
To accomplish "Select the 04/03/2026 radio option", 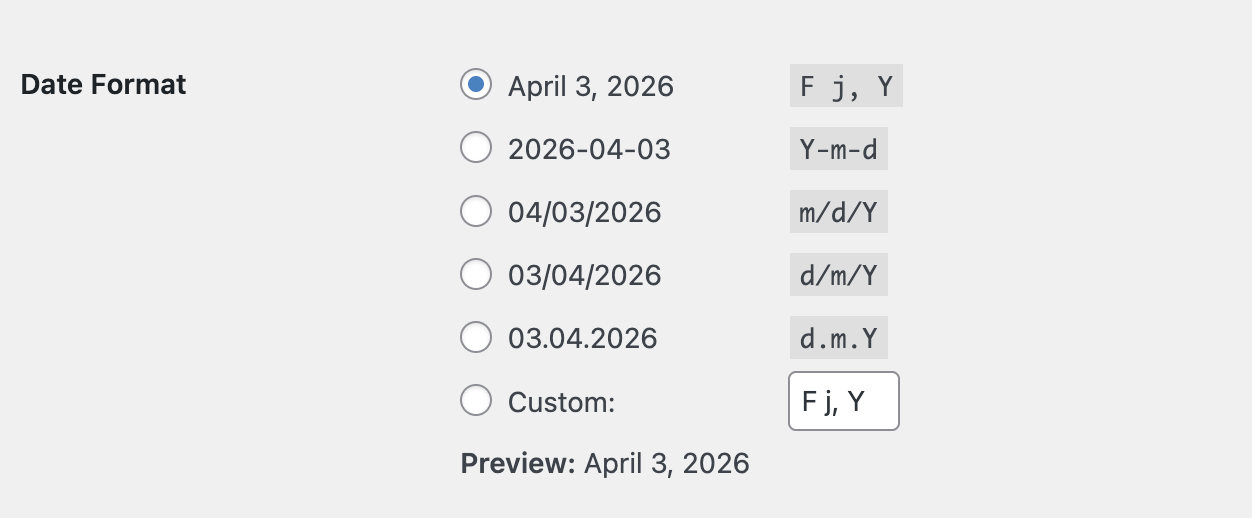I will point(476,211).
